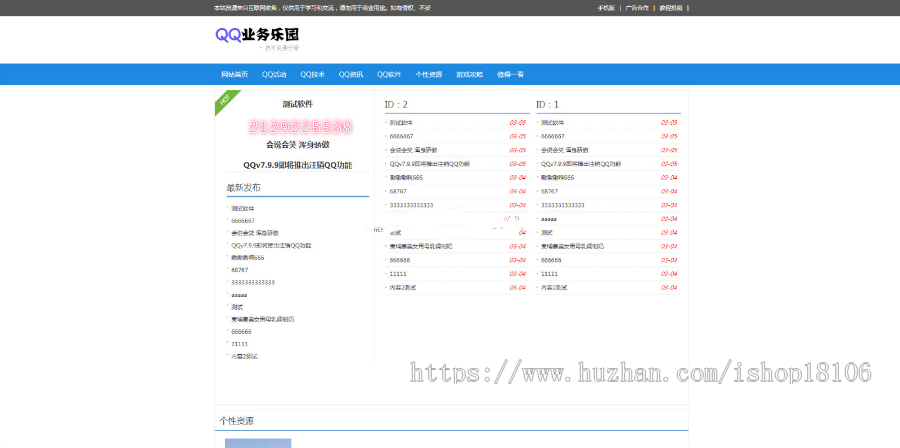Open 666666 in the ID : 1 list
Screen dimensions: 900x448
point(551,260)
